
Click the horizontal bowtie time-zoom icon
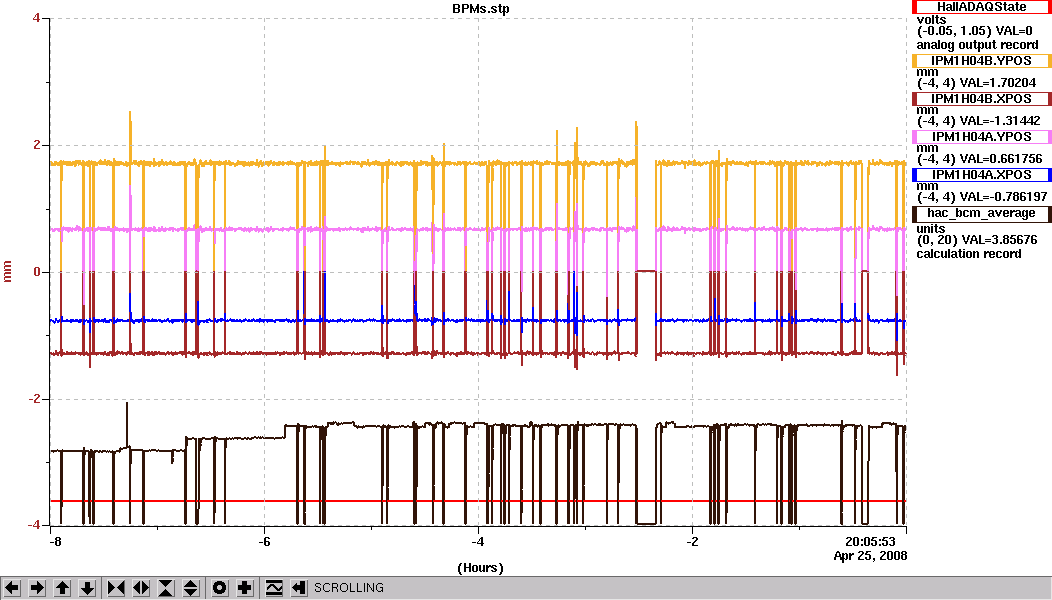(116, 588)
